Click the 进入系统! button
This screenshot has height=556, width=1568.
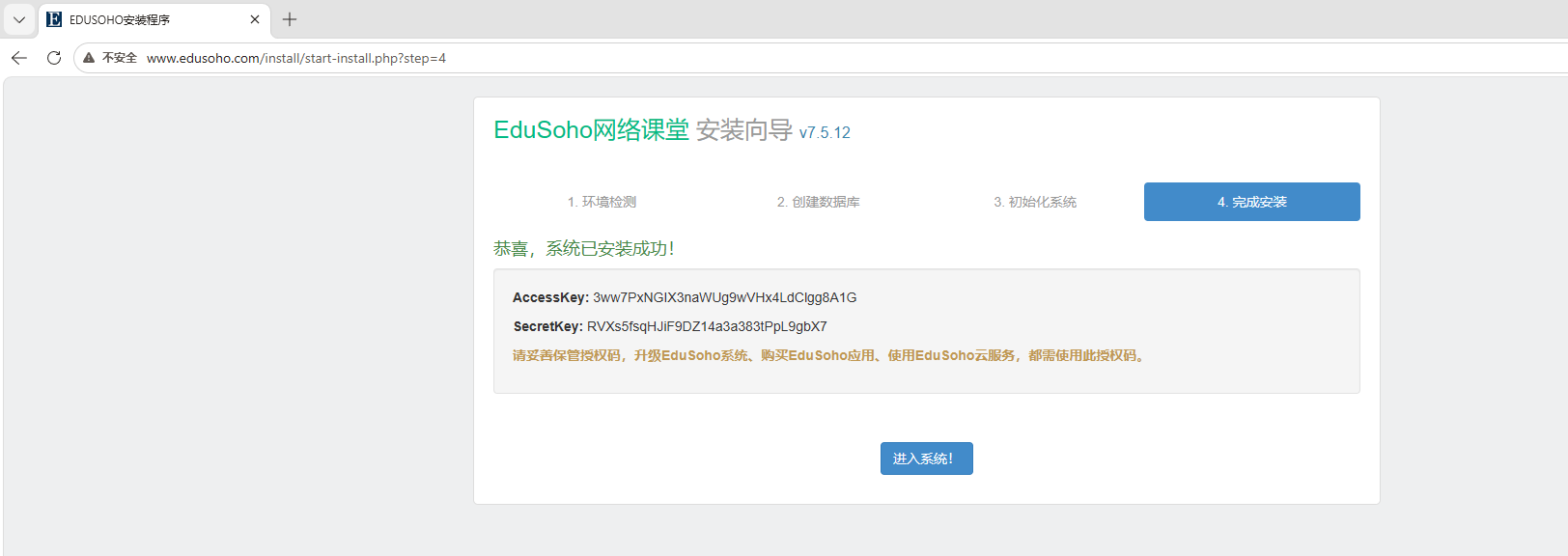pyautogui.click(x=926, y=459)
